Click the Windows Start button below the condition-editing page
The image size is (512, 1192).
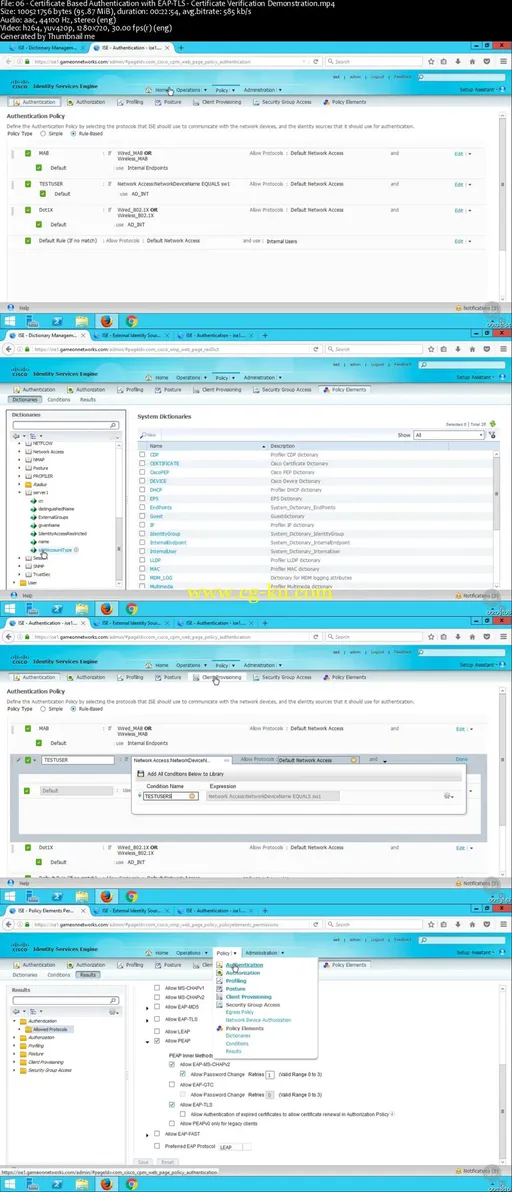tap(11, 896)
